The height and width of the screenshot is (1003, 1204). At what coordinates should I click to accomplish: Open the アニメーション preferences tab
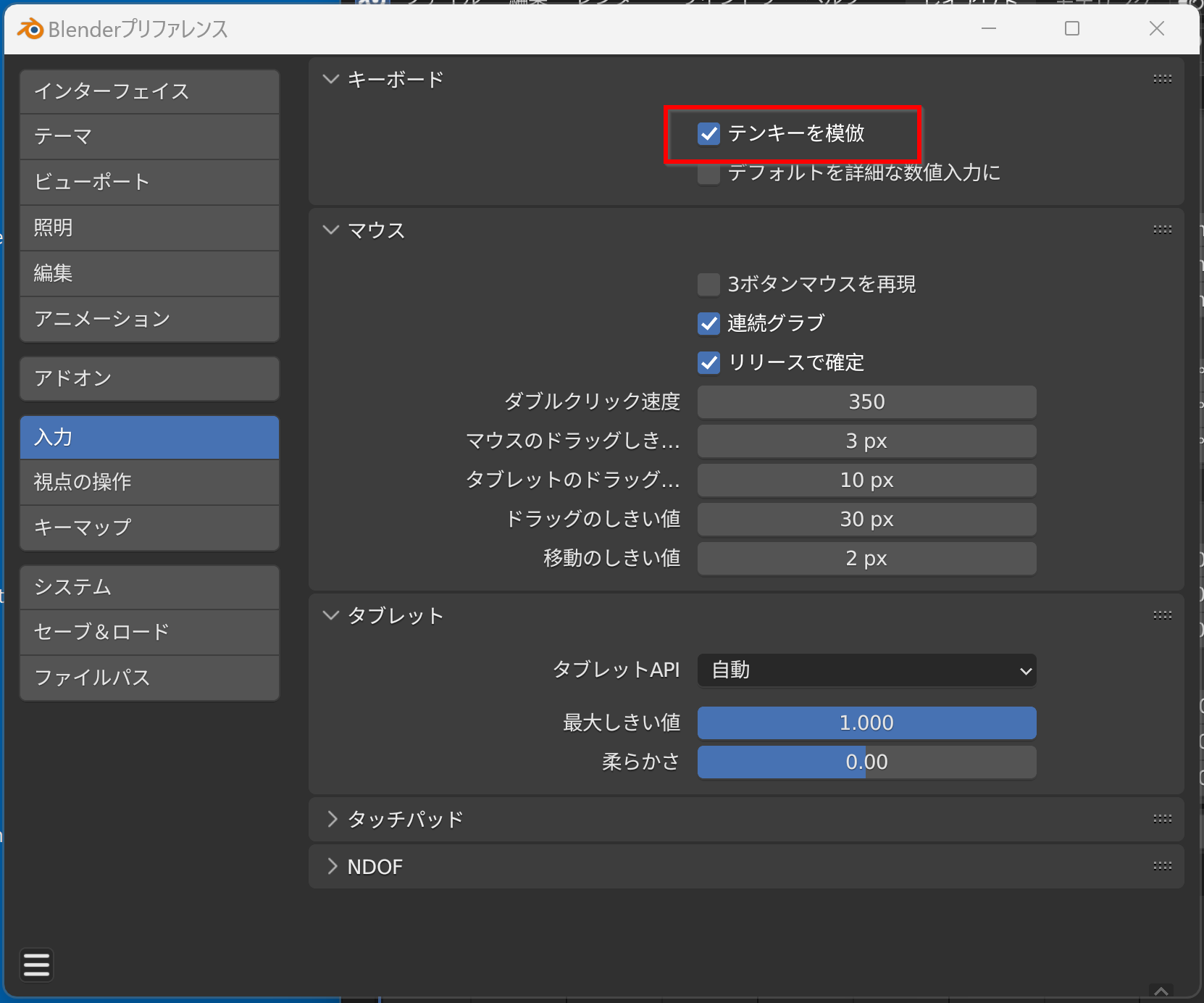click(x=150, y=320)
